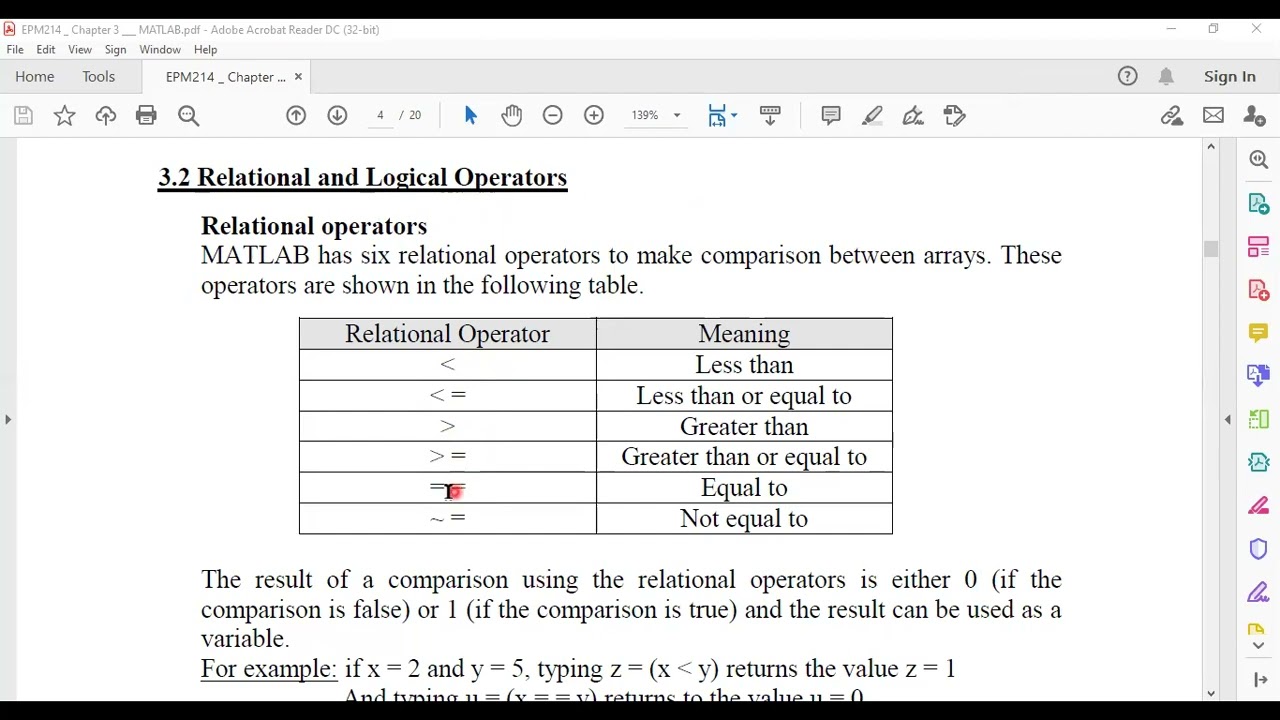
Task: Click the stamp/erase tool icon
Action: pyautogui.click(x=954, y=116)
